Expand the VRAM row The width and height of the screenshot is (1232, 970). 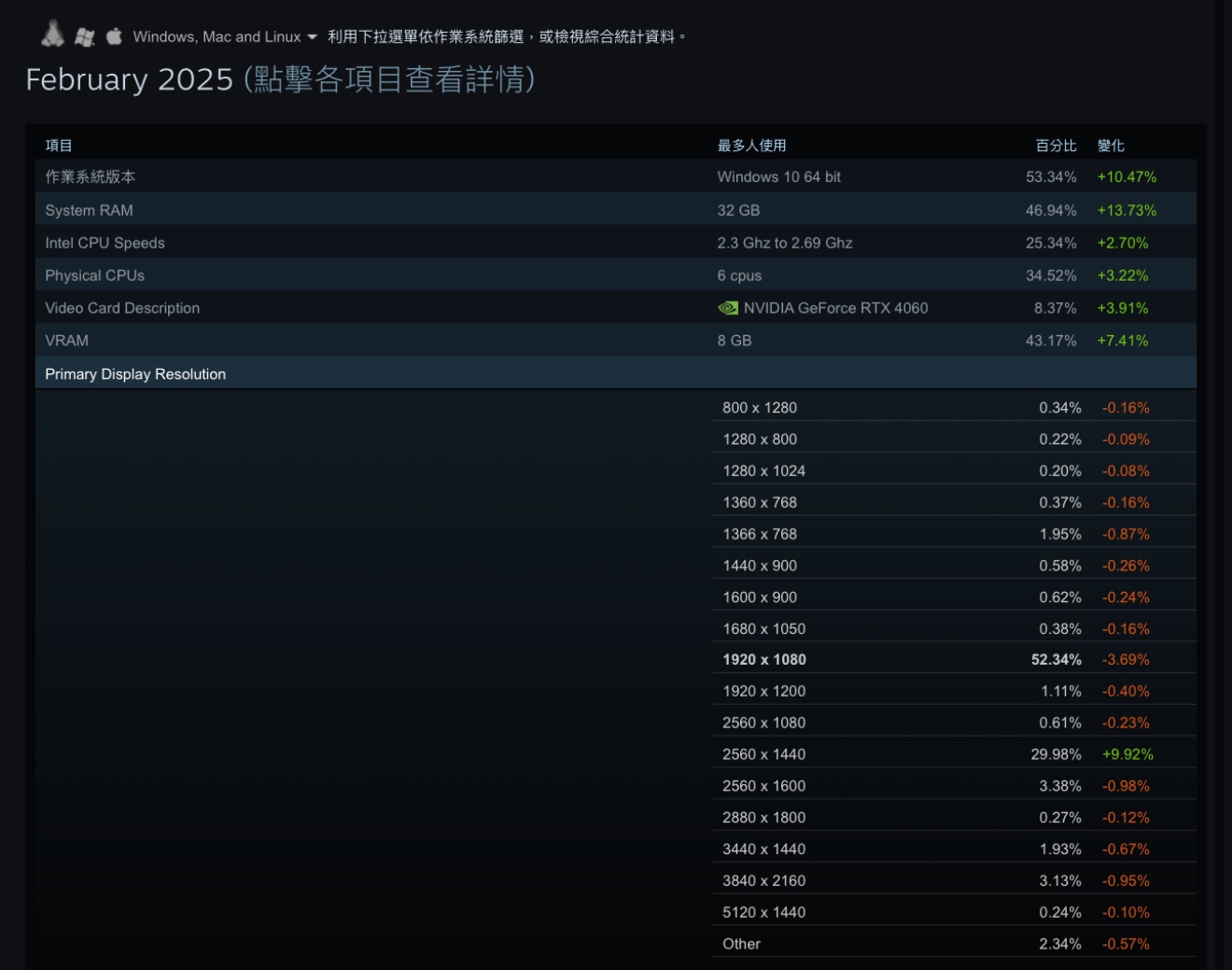tap(66, 341)
